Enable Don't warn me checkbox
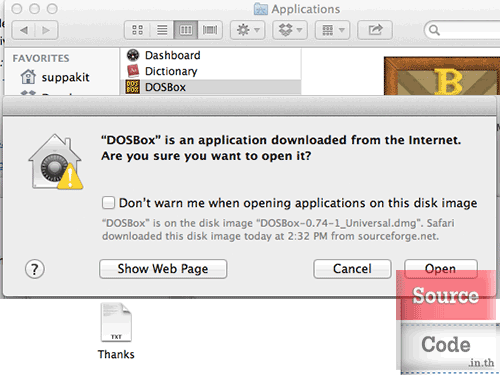Viewport: 500px width, 375px height. click(108, 203)
